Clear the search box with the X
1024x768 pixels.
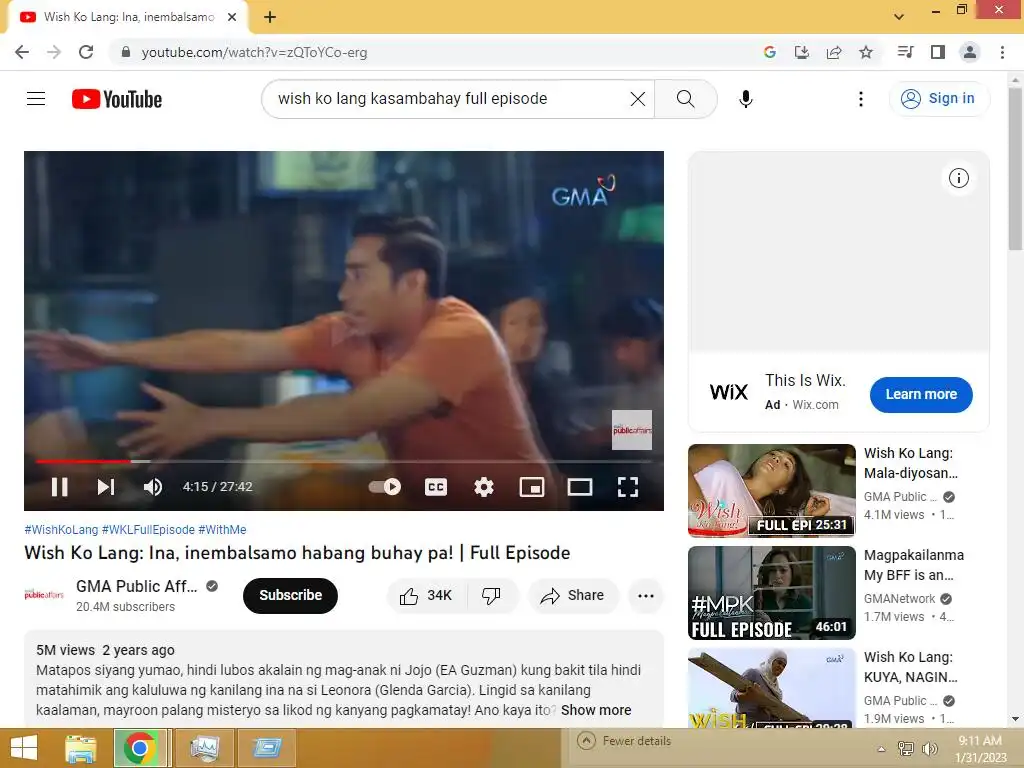638,99
